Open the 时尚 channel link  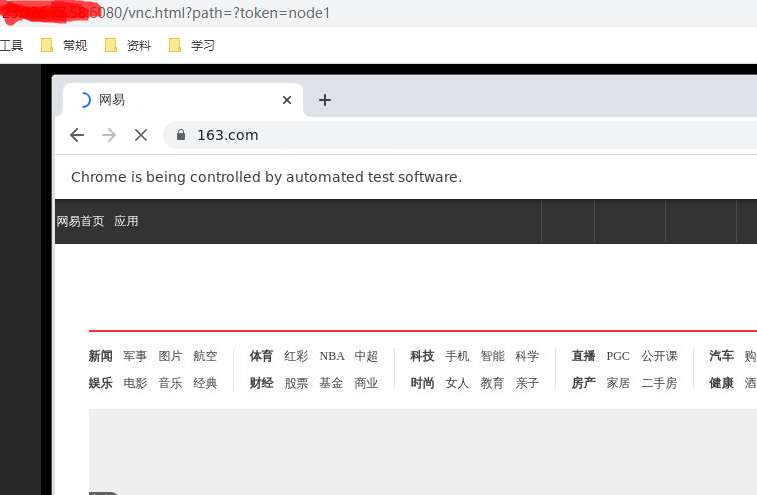[x=422, y=383]
